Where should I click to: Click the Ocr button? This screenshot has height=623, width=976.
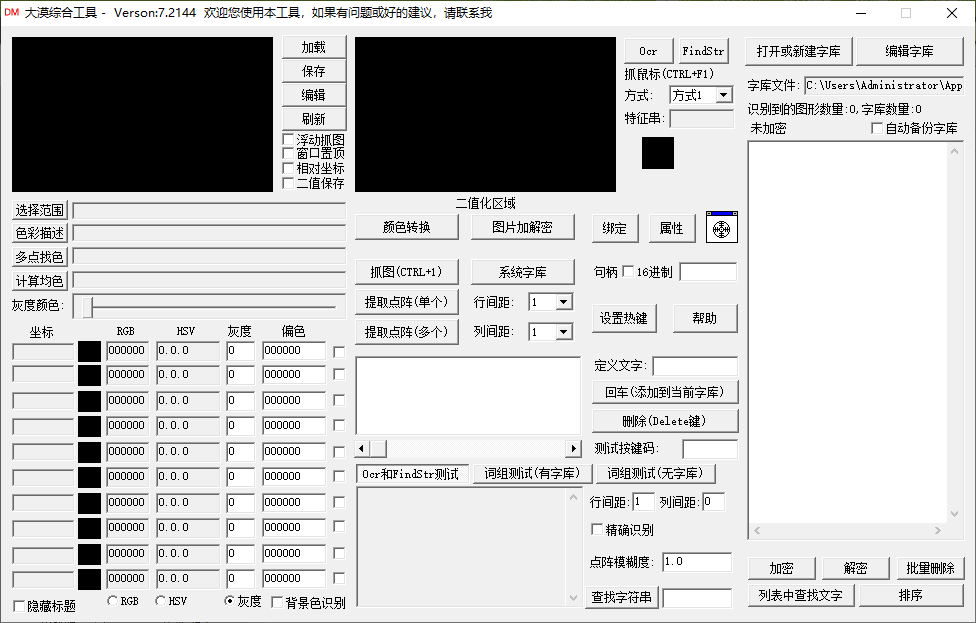(649, 51)
